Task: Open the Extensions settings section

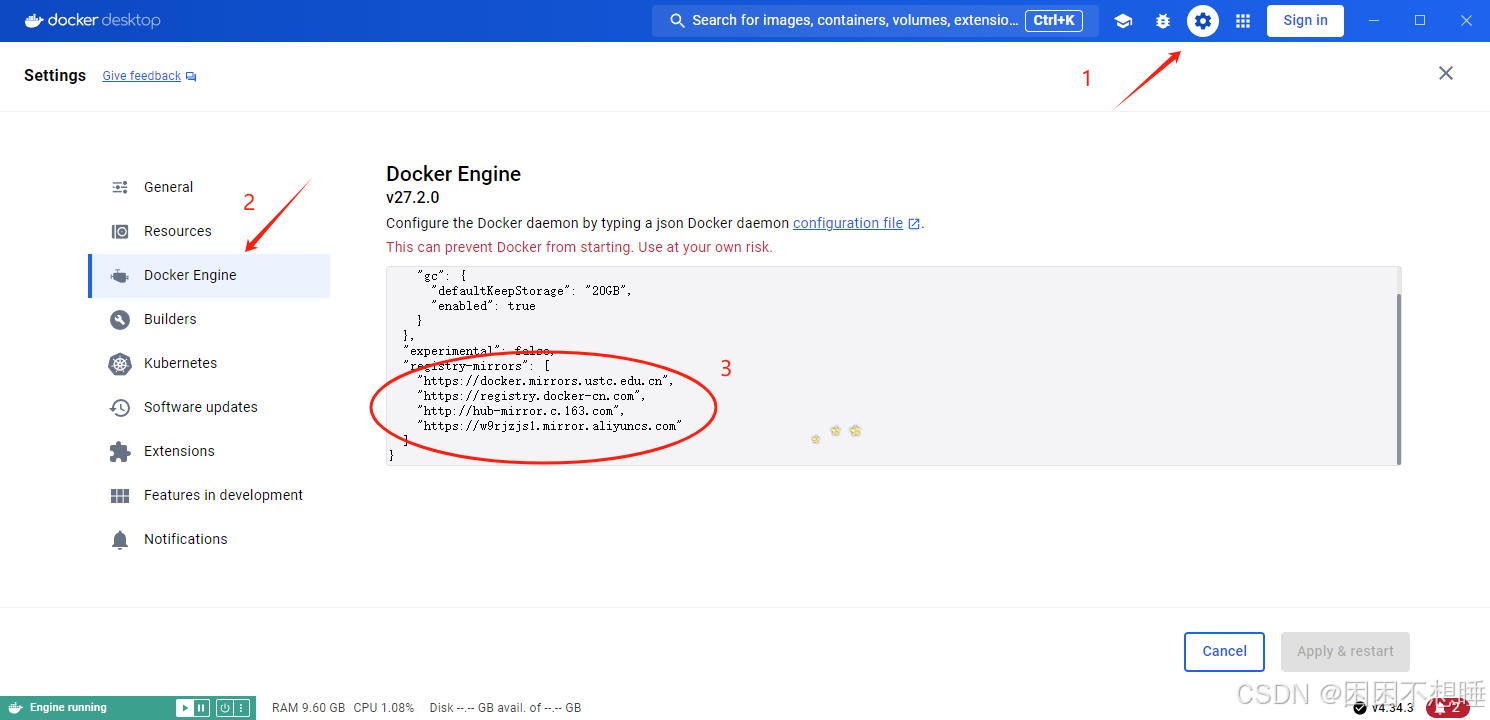Action: [209, 451]
